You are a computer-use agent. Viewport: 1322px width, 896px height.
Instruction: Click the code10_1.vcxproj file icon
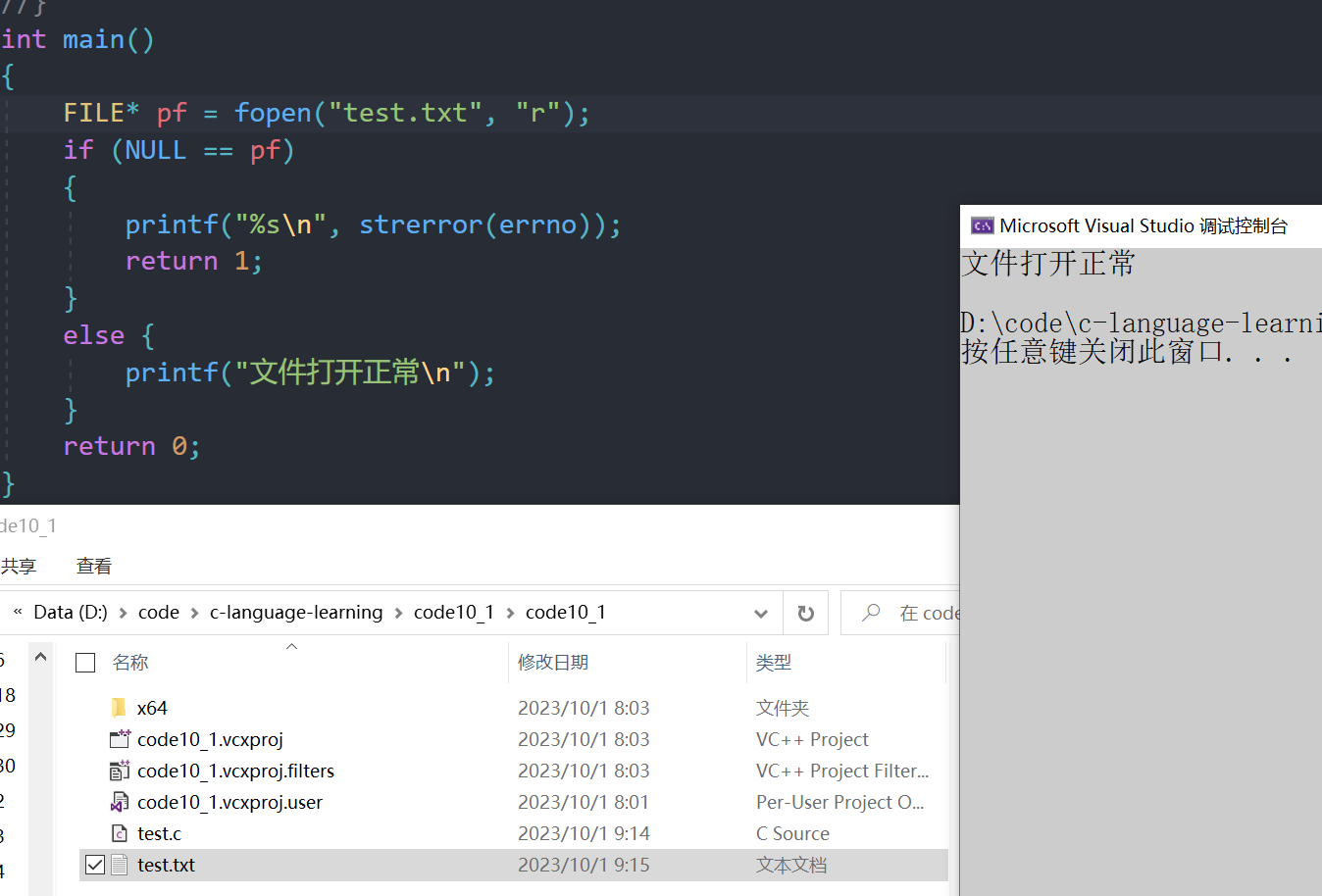(120, 739)
